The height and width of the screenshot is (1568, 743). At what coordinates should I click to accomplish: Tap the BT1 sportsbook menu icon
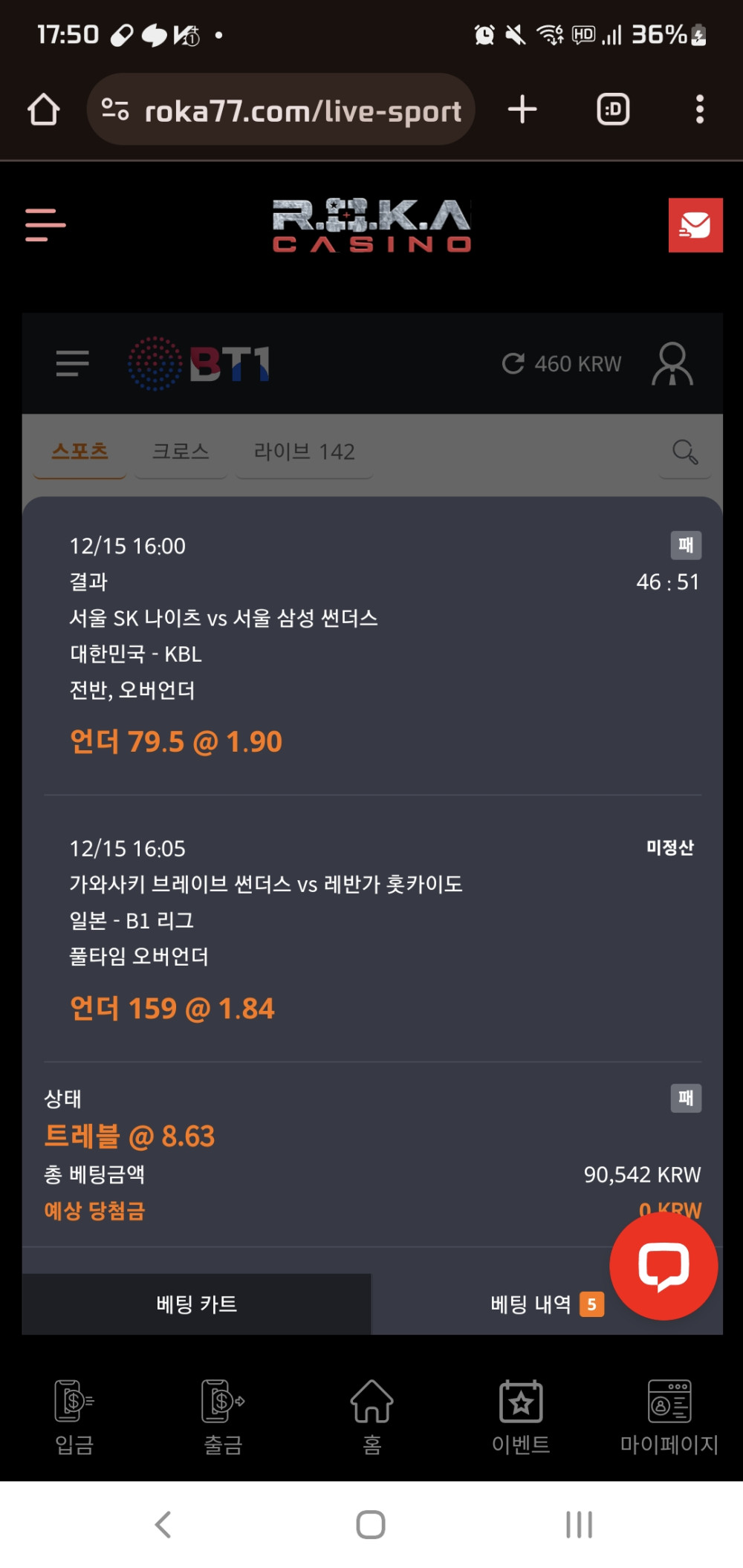click(72, 363)
